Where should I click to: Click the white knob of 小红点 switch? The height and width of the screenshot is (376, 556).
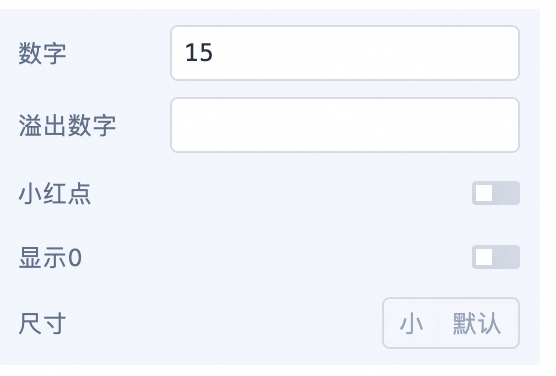pyautogui.click(x=484, y=193)
